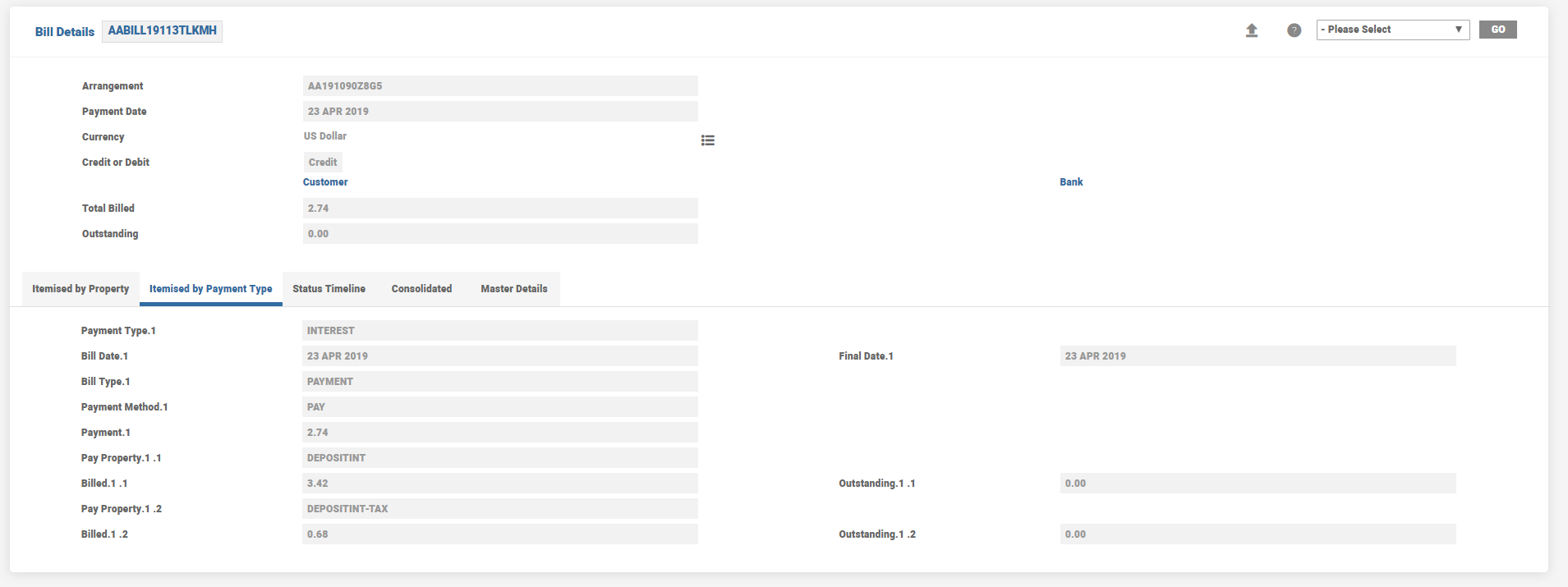
Task: Open the help question mark icon
Action: point(1294,30)
